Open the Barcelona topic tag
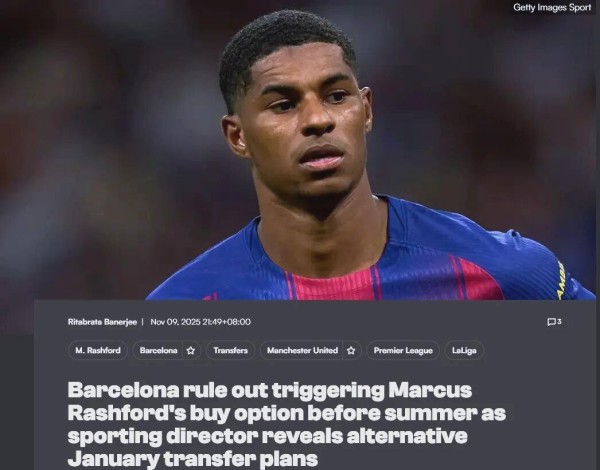The width and height of the screenshot is (600, 470). tap(158, 350)
